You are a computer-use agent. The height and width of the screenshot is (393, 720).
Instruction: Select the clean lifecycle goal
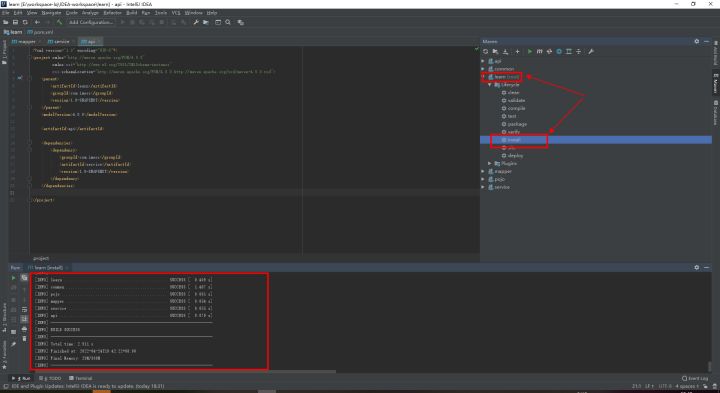pos(510,93)
